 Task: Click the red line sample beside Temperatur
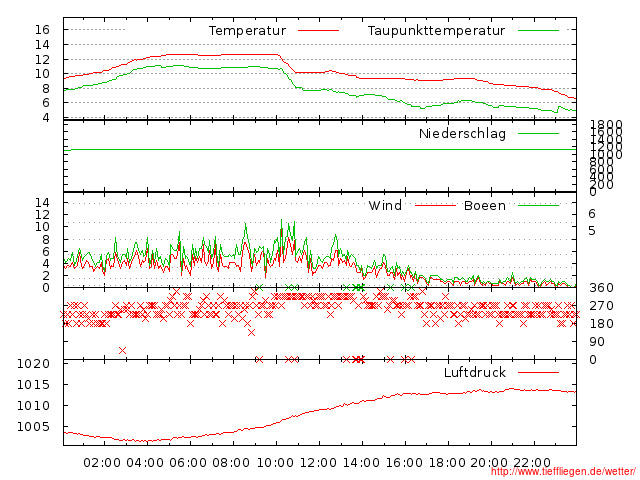pyautogui.click(x=318, y=30)
